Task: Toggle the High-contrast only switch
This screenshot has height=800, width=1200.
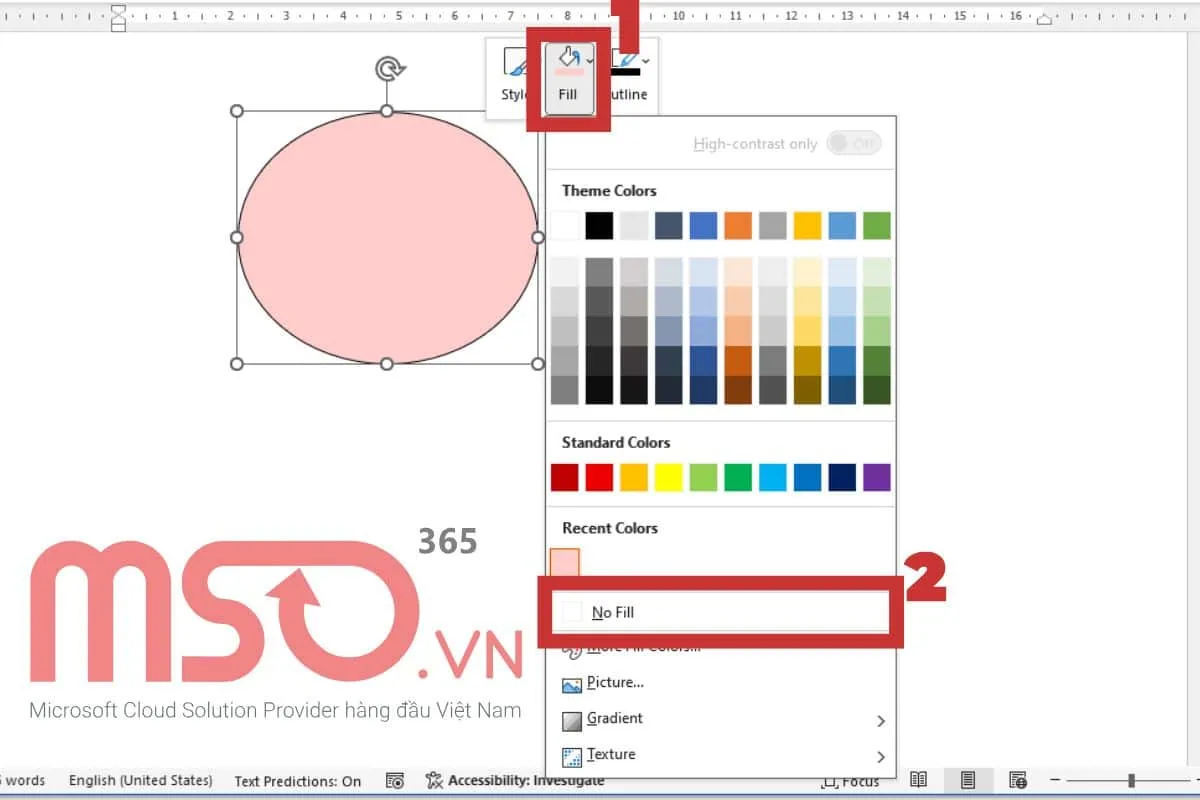Action: (x=853, y=144)
